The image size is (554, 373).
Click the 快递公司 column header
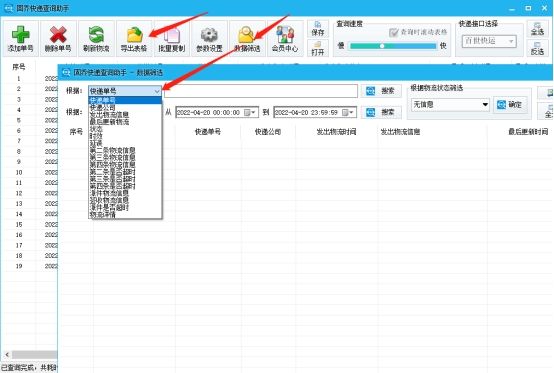coord(268,132)
